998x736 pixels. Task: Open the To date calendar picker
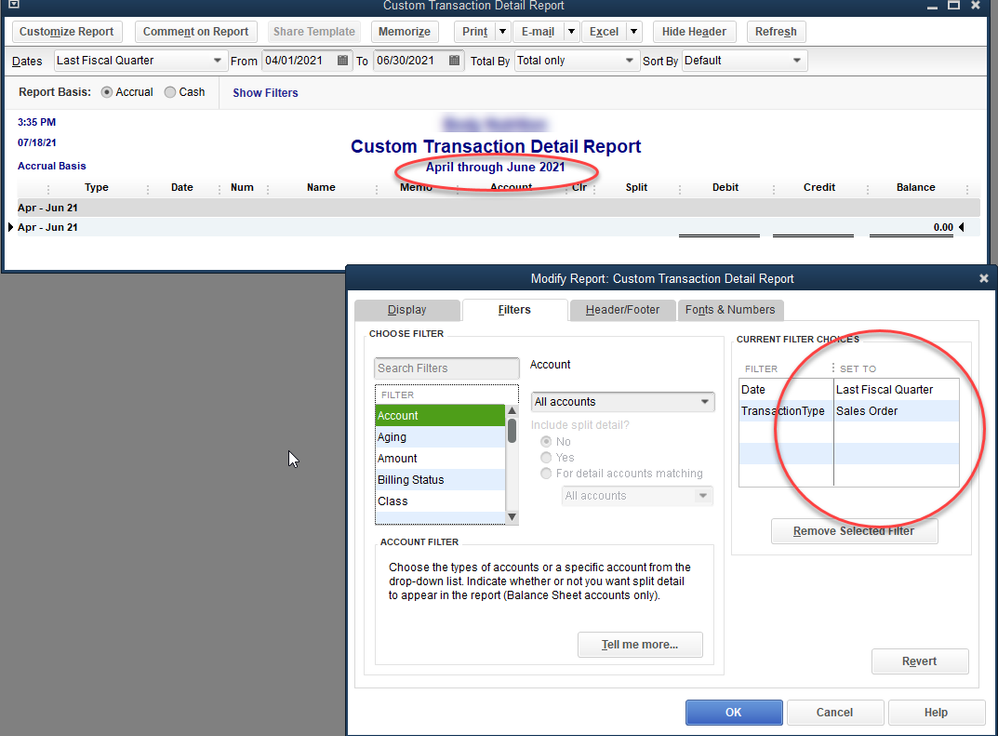coord(455,61)
